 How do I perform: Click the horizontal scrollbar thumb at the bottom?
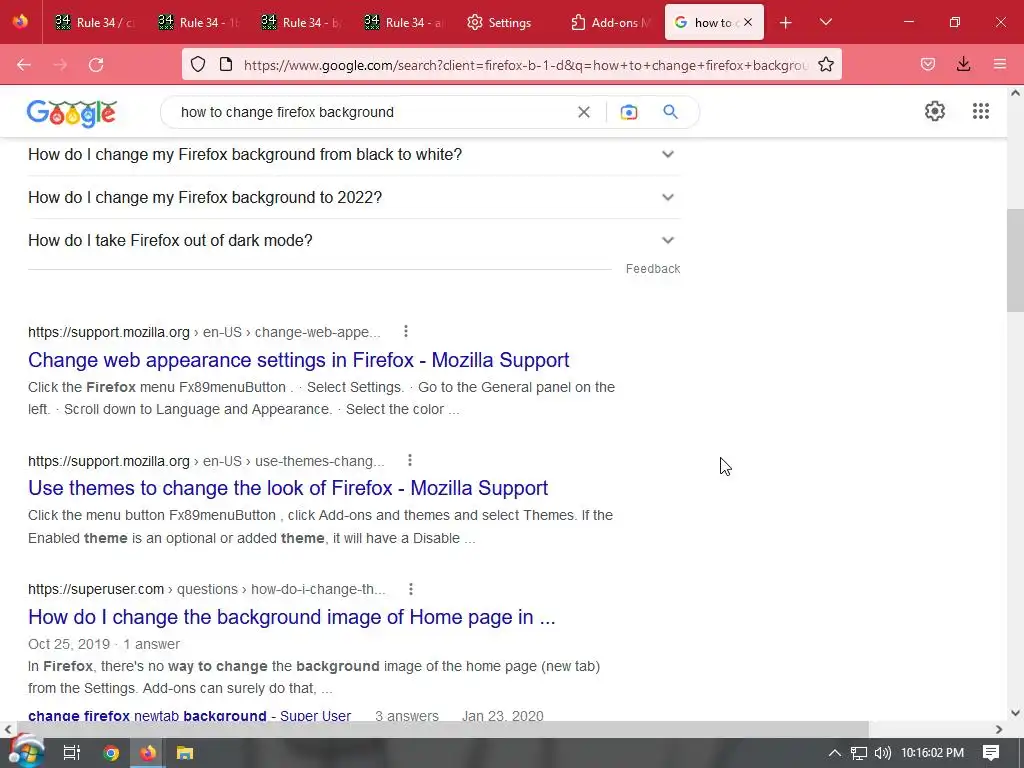(441, 729)
